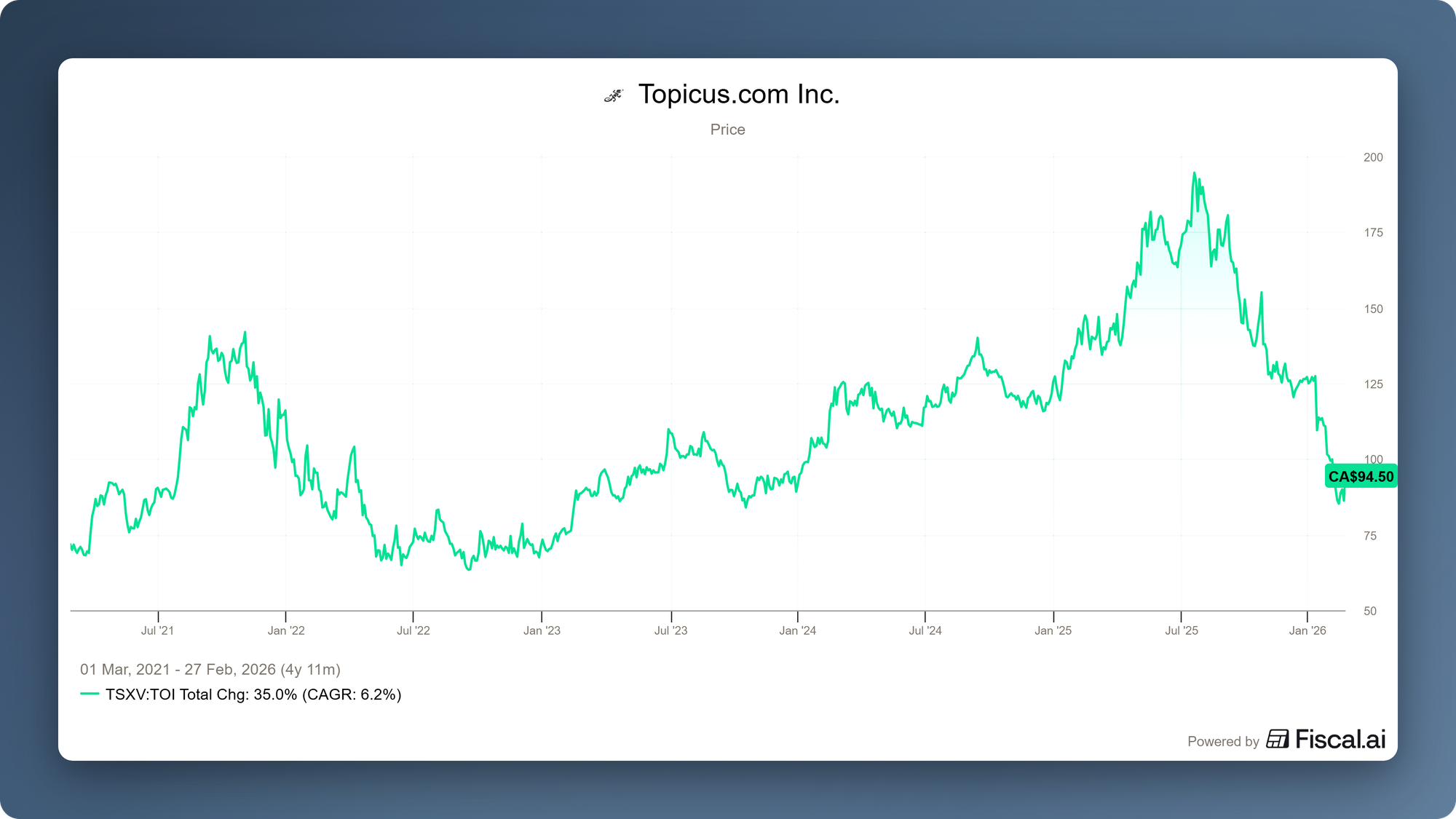Click the Topicus.com Inc. chart title
The height and width of the screenshot is (819, 1456).
tap(738, 95)
